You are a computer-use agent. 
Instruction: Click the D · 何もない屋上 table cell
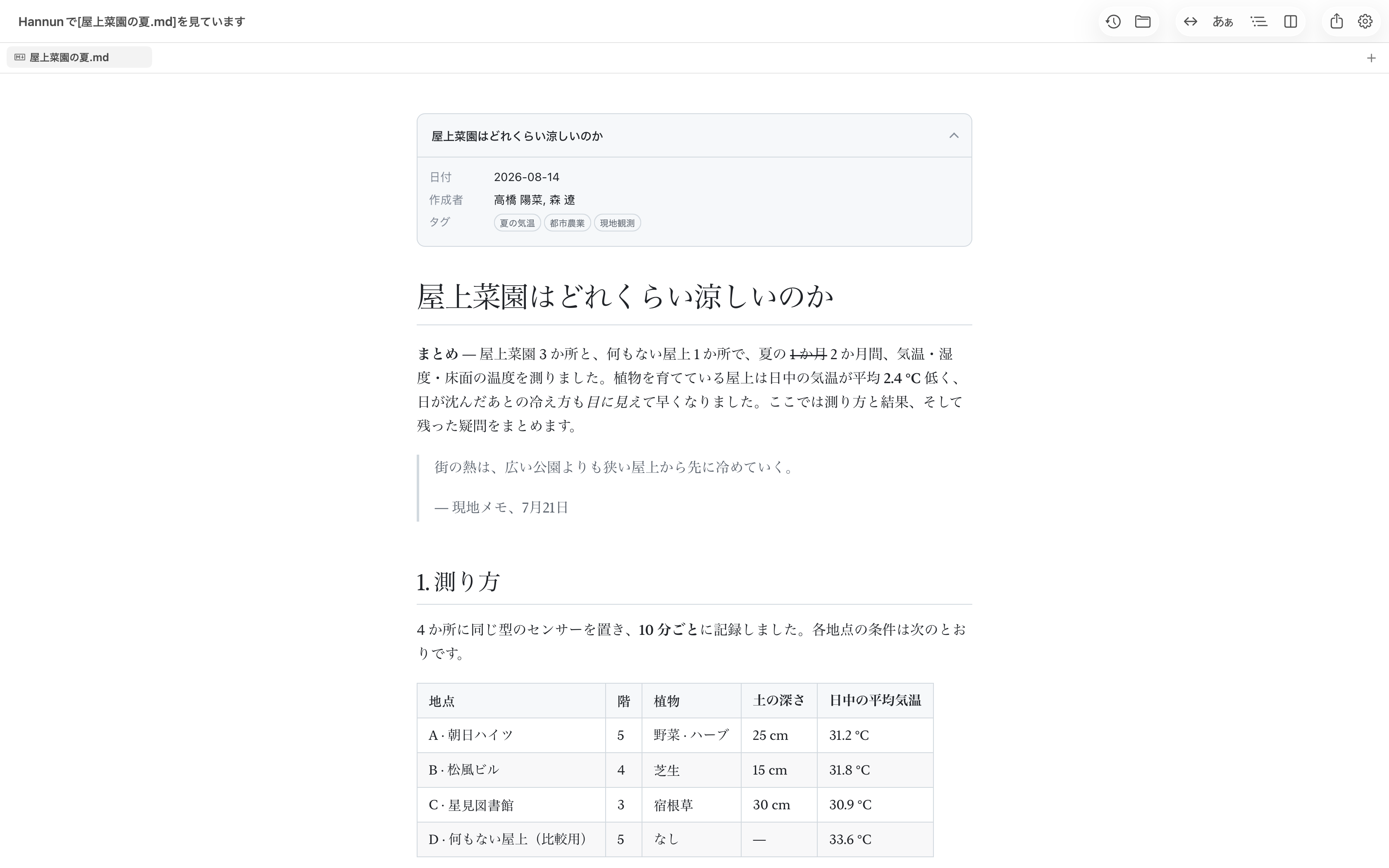click(x=511, y=839)
